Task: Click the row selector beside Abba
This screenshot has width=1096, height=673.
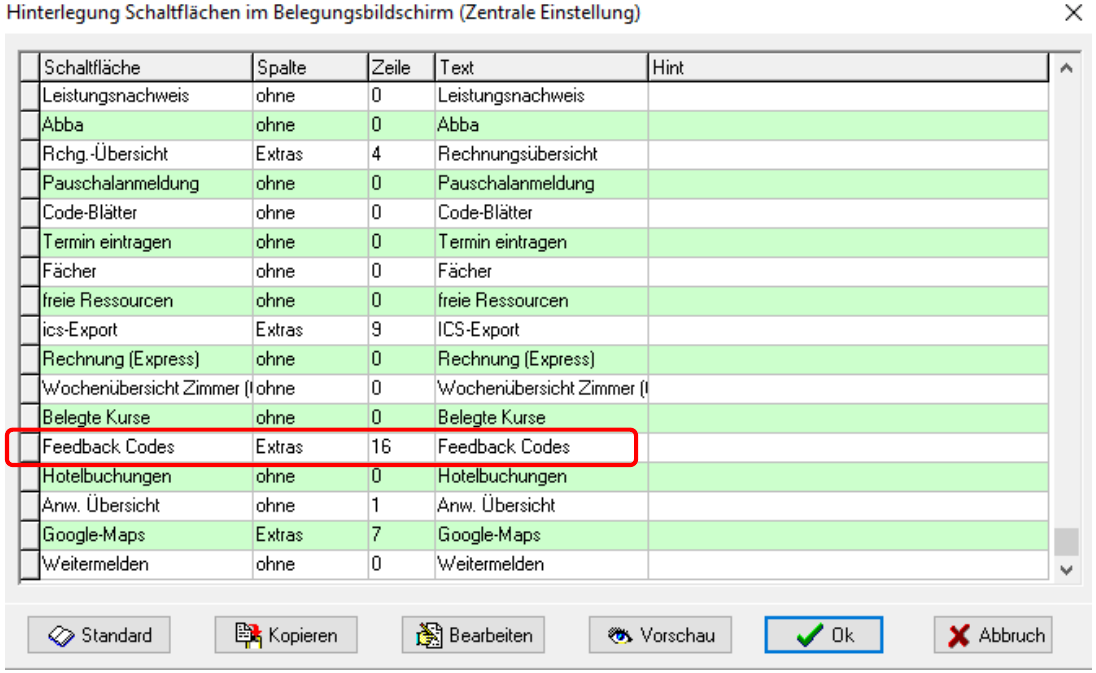Action: tap(29, 125)
